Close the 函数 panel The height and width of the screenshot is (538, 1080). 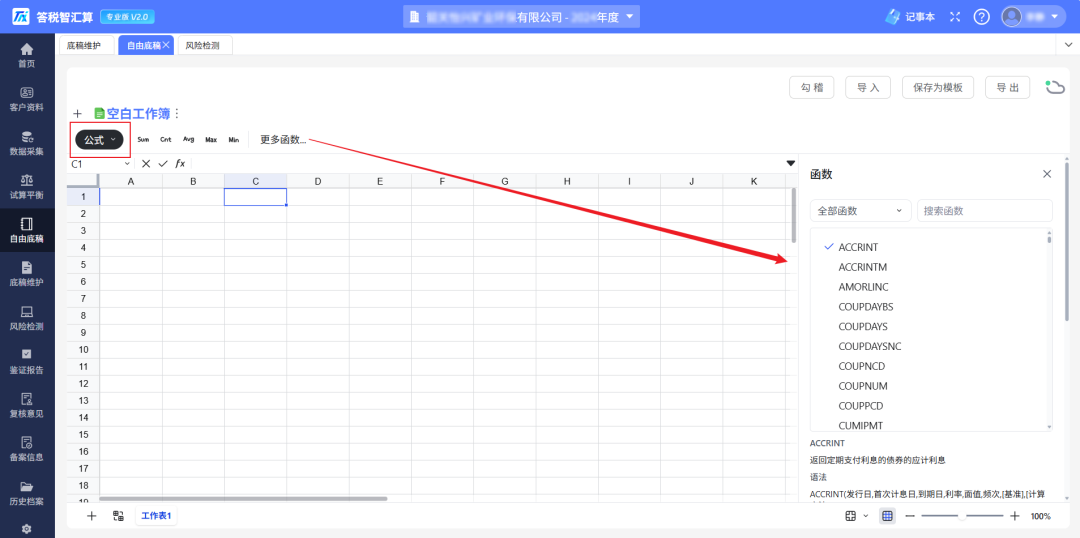pos(1047,174)
